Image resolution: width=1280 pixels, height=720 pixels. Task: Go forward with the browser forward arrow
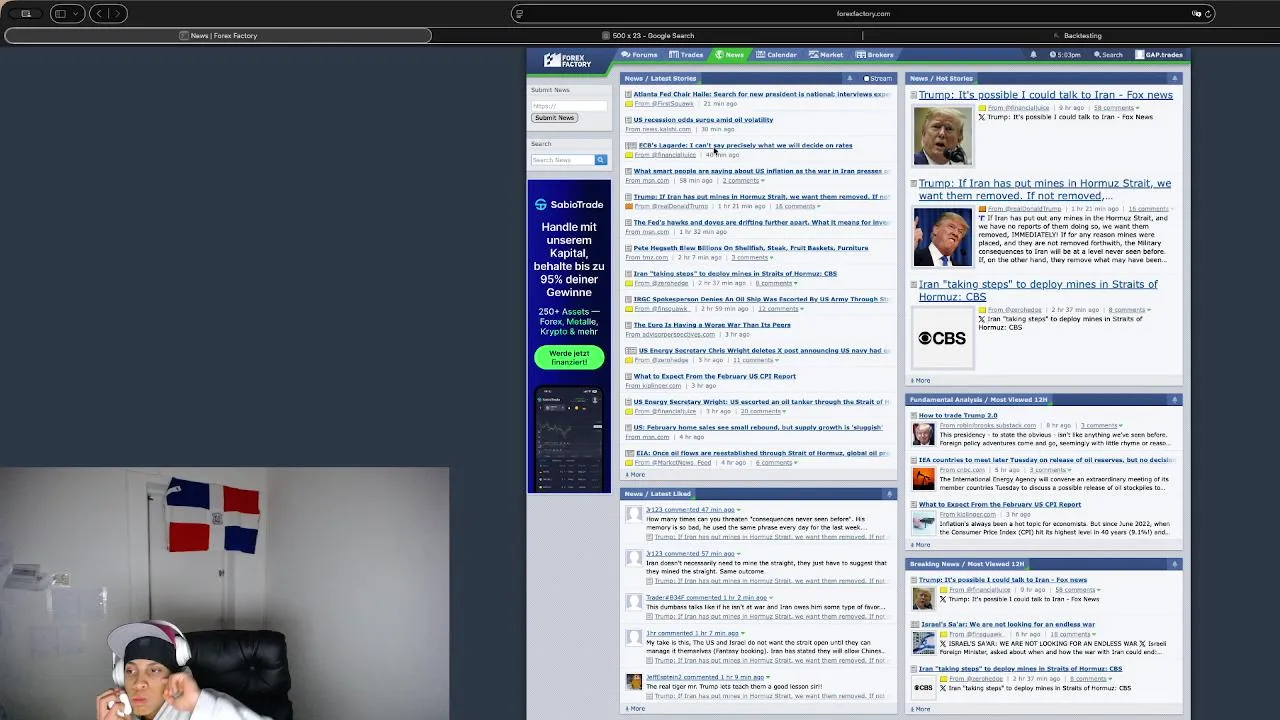(x=117, y=14)
